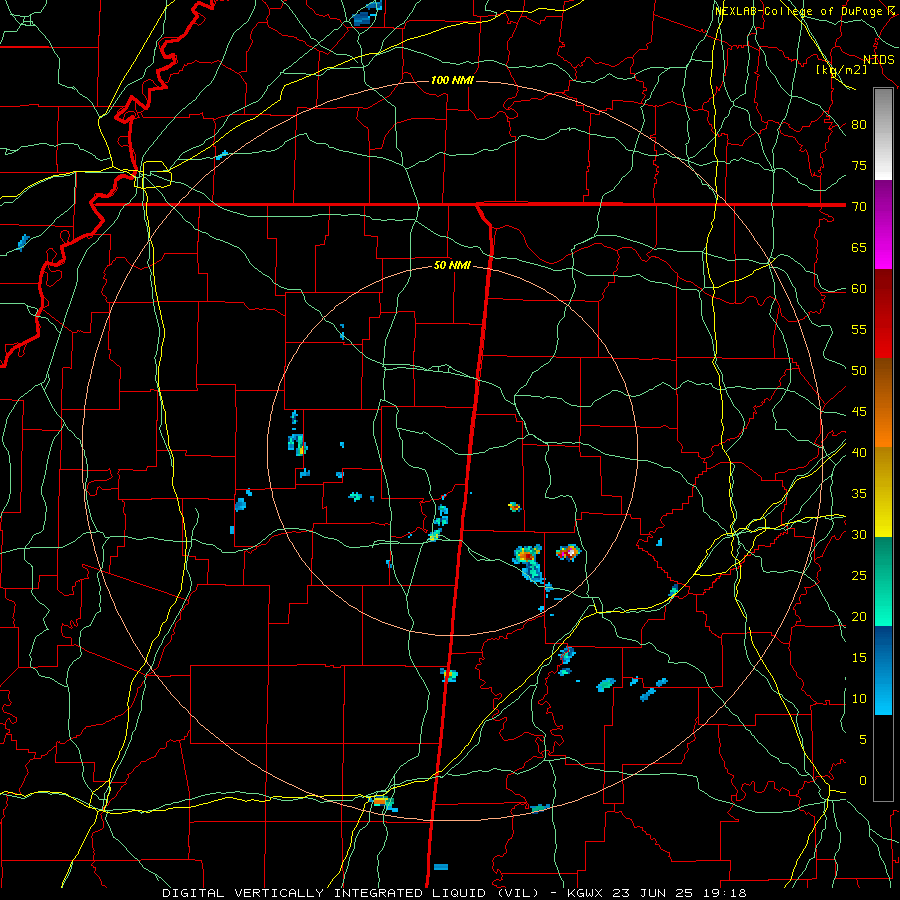
Task: Click the scale value 10
Action: pyautogui.click(x=859, y=699)
